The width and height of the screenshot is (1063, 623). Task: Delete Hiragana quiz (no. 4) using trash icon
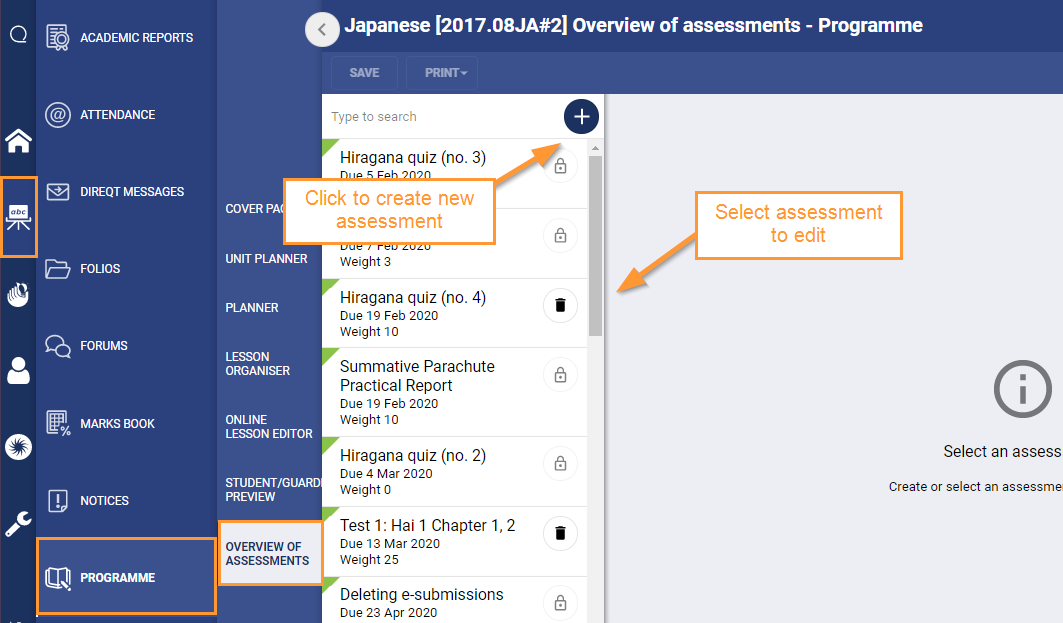pos(560,305)
